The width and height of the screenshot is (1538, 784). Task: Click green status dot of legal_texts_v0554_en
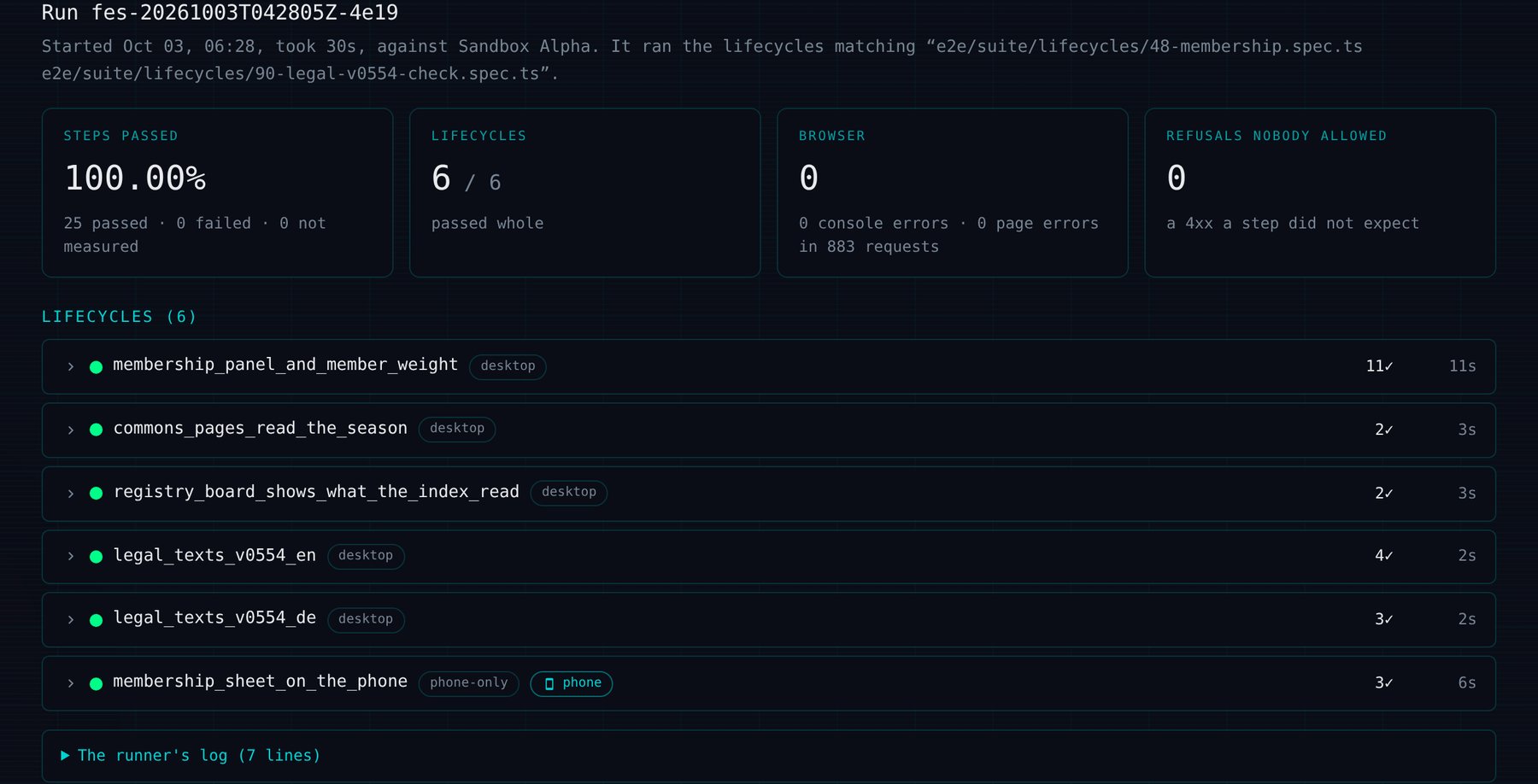point(97,557)
